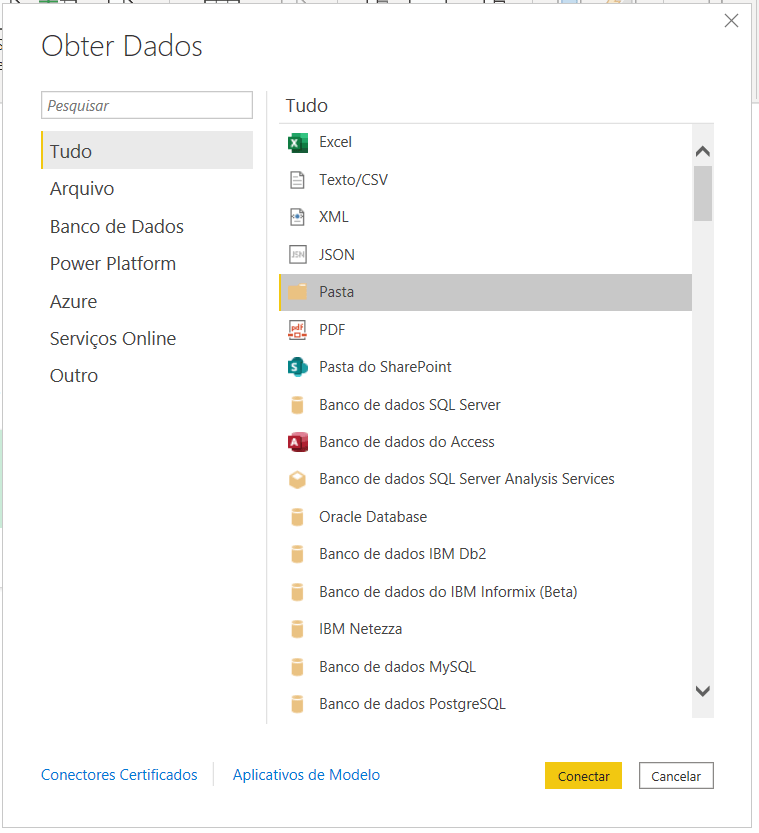Select the Texto/CSV connector label
Screen dimensions: 759x833
point(353,180)
